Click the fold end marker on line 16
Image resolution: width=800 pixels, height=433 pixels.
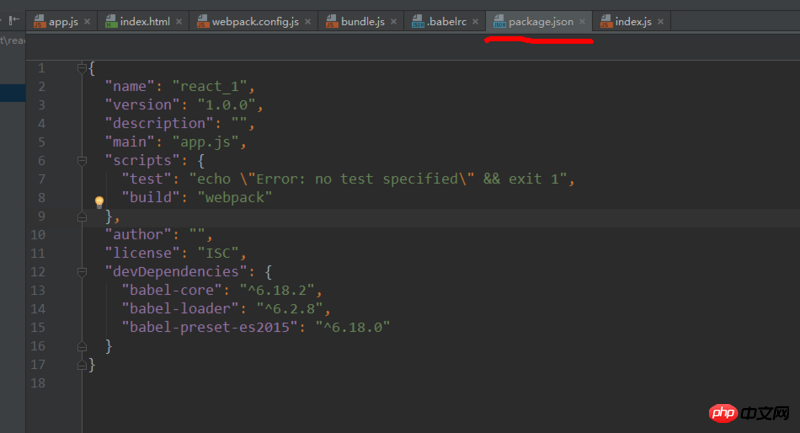coord(82,345)
